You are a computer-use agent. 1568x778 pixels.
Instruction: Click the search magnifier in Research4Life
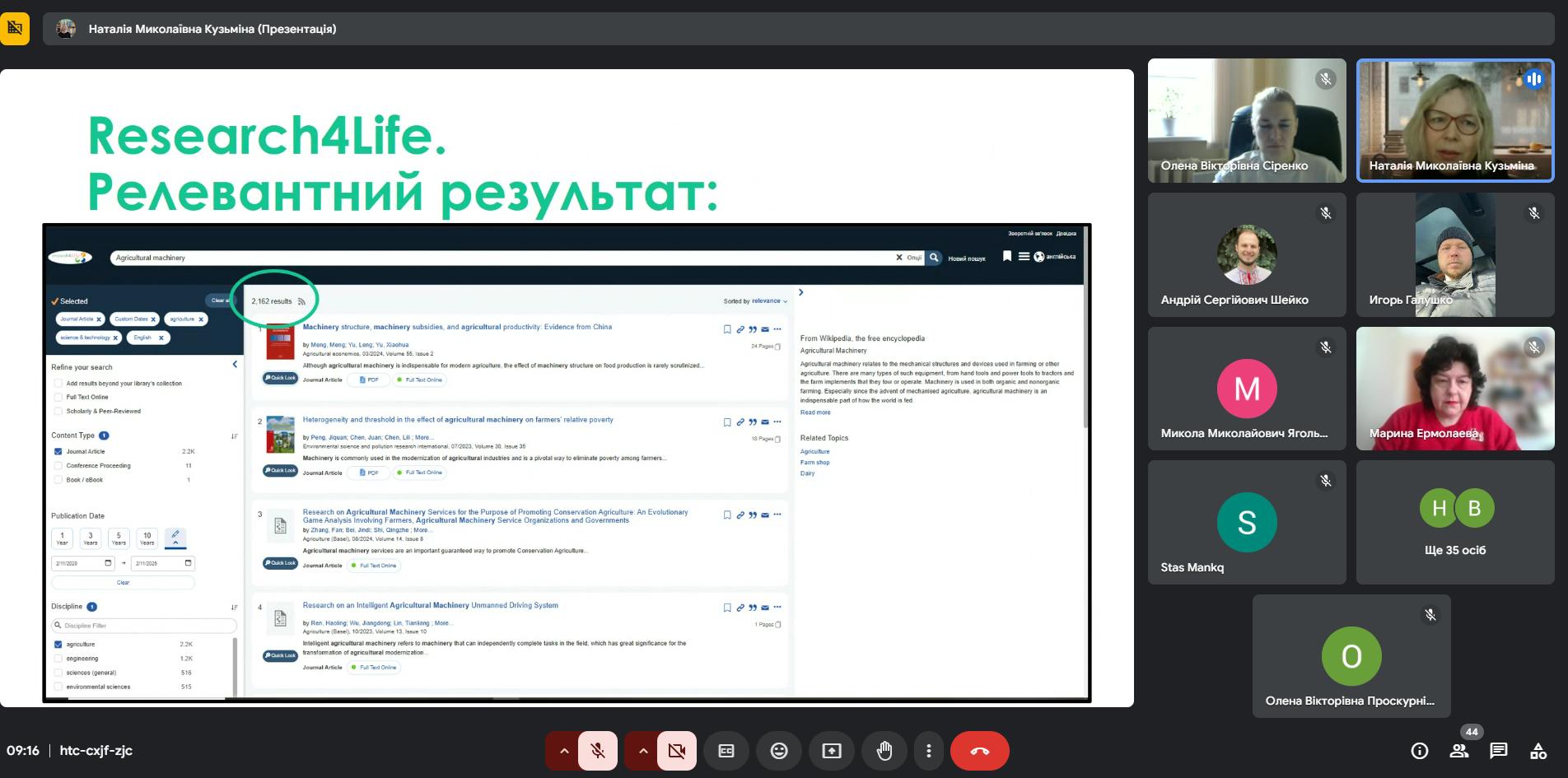tap(934, 258)
